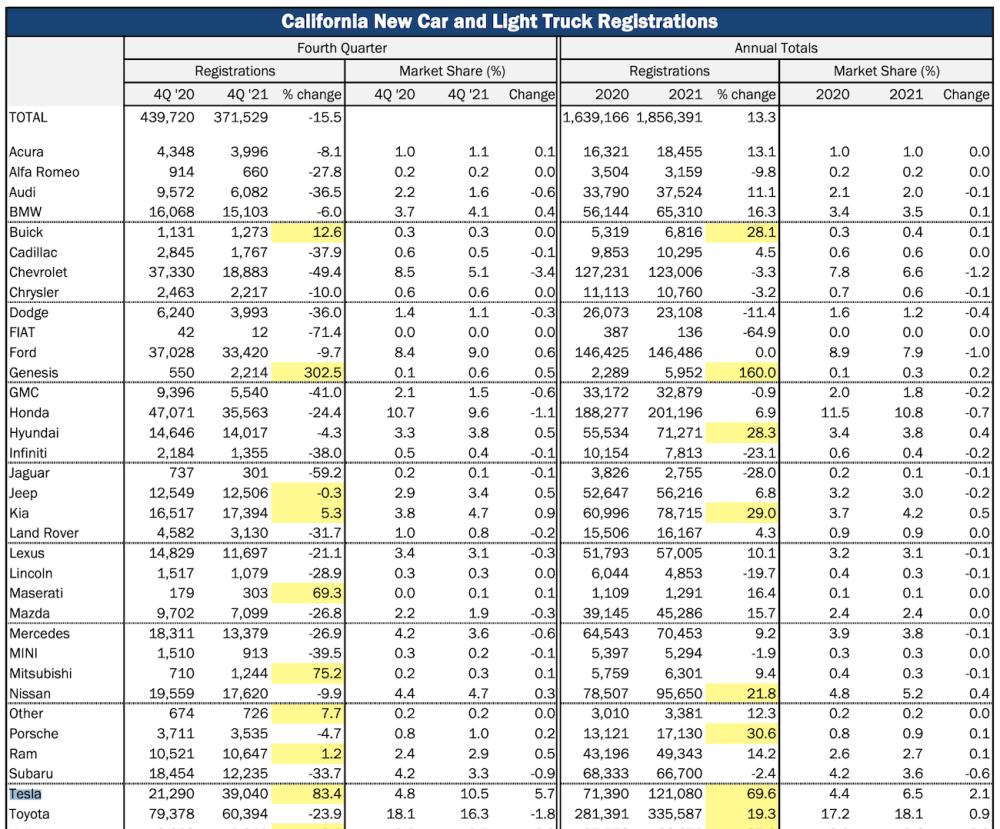Select the Audi row label
The height and width of the screenshot is (829, 1000).
[x=22, y=193]
